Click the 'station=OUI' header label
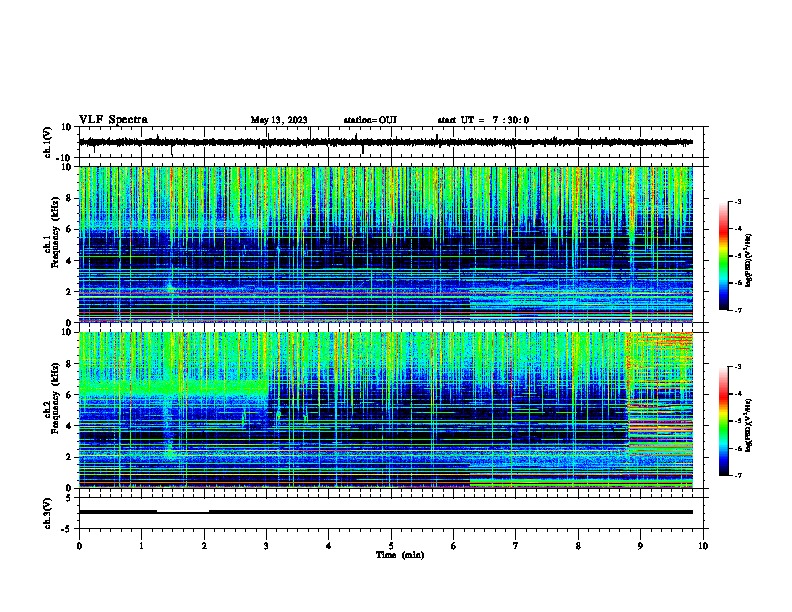This screenshot has width=792, height=612. (370, 120)
